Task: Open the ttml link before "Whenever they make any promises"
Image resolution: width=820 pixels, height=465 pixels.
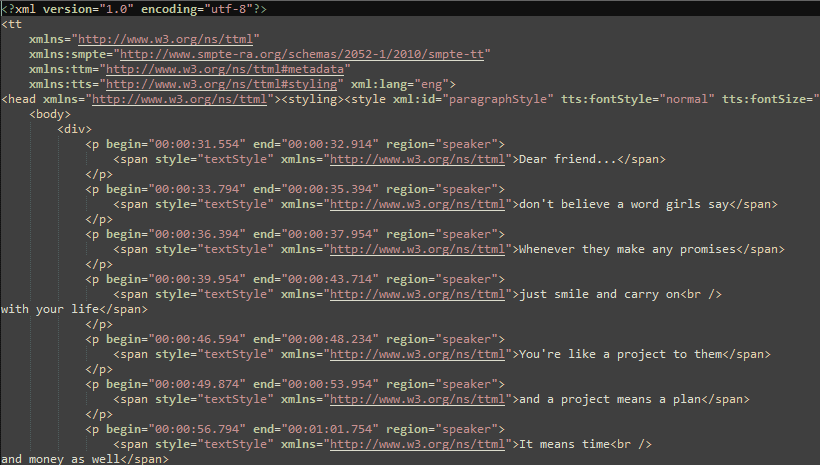Action: pyautogui.click(x=417, y=249)
